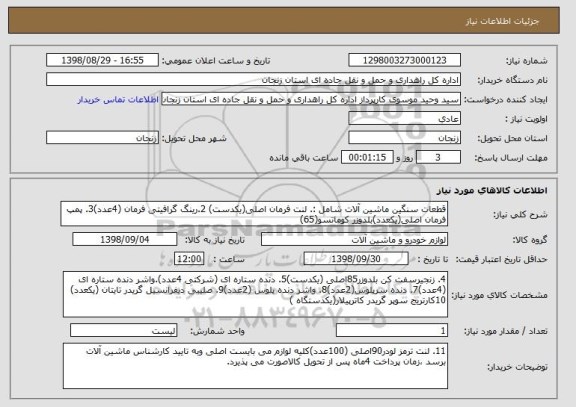Select the جزئیات اطلاعات نیاز header title
Image resolution: width=576 pixels, height=407 pixels.
click(x=503, y=21)
